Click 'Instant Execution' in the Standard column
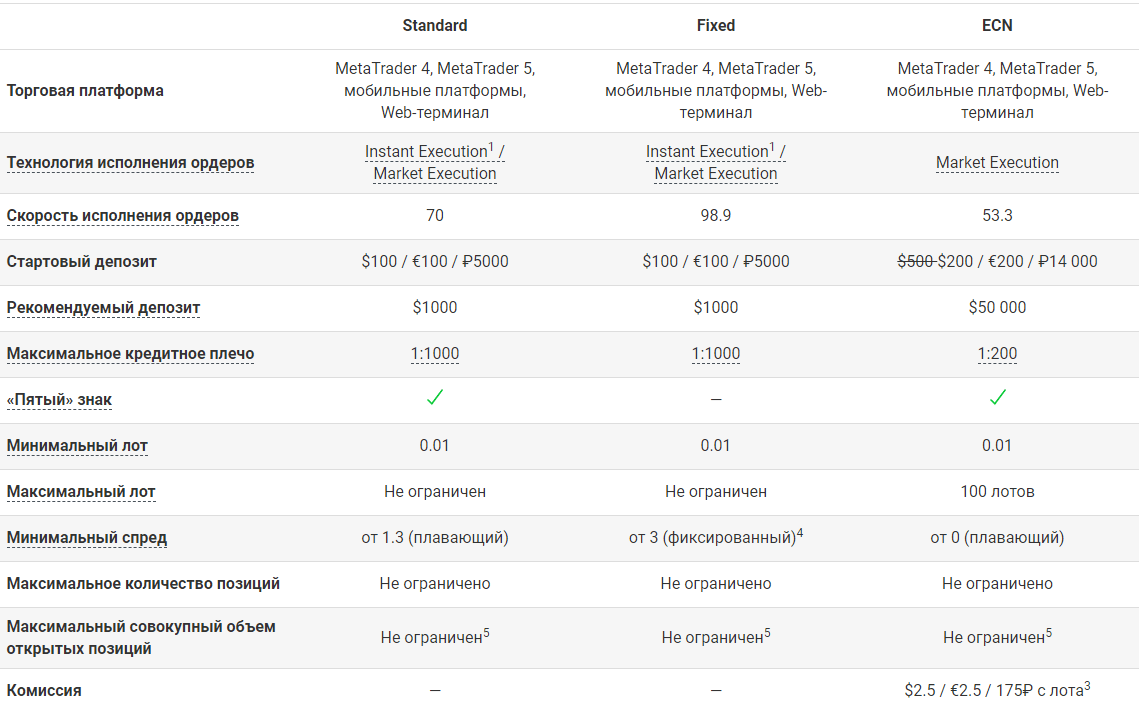This screenshot has height=710, width=1142. [x=426, y=152]
